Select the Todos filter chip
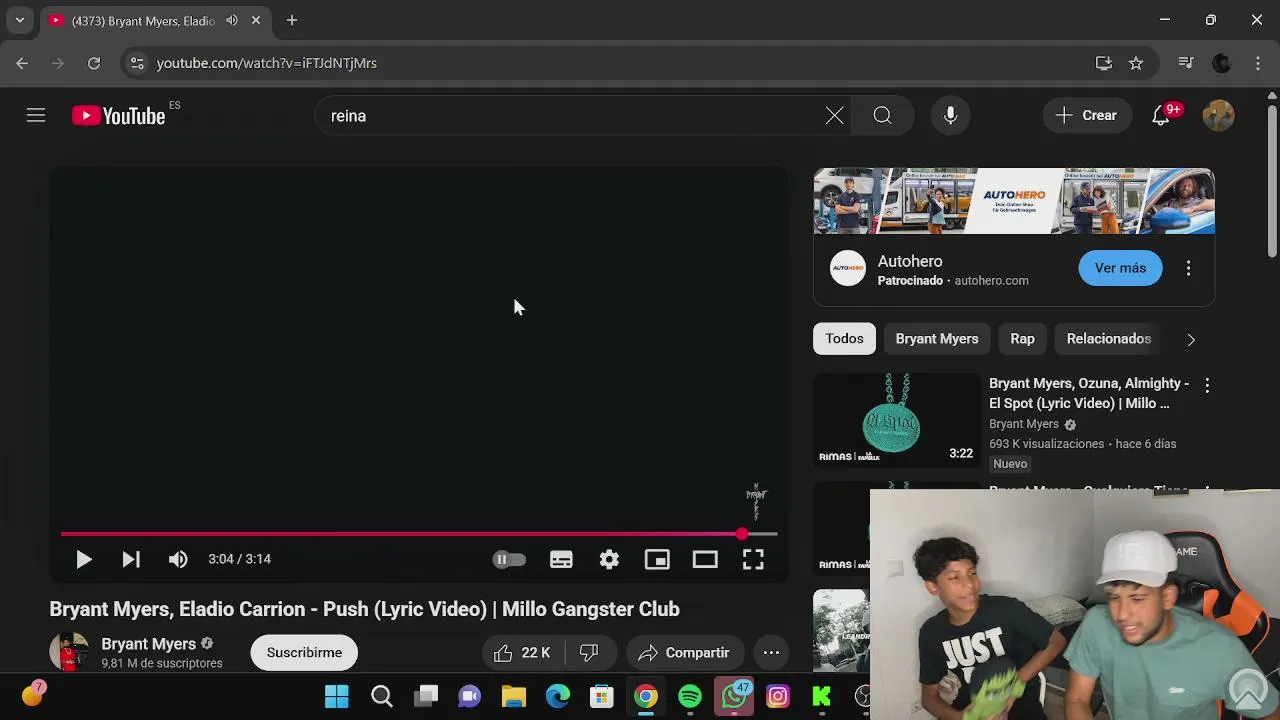Screen dimensions: 1280x720 pyautogui.click(x=844, y=339)
